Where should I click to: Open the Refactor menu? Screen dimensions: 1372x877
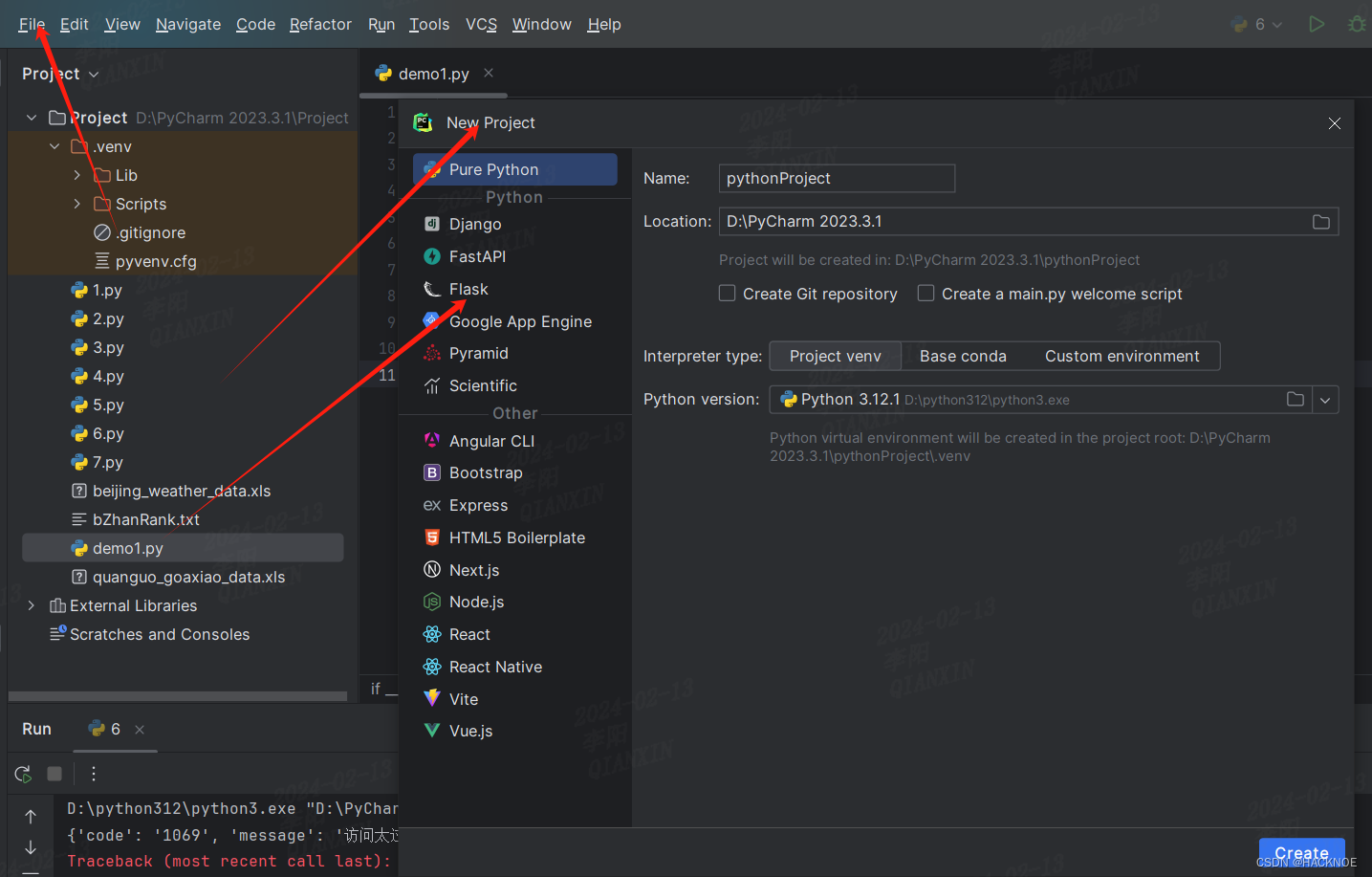320,24
